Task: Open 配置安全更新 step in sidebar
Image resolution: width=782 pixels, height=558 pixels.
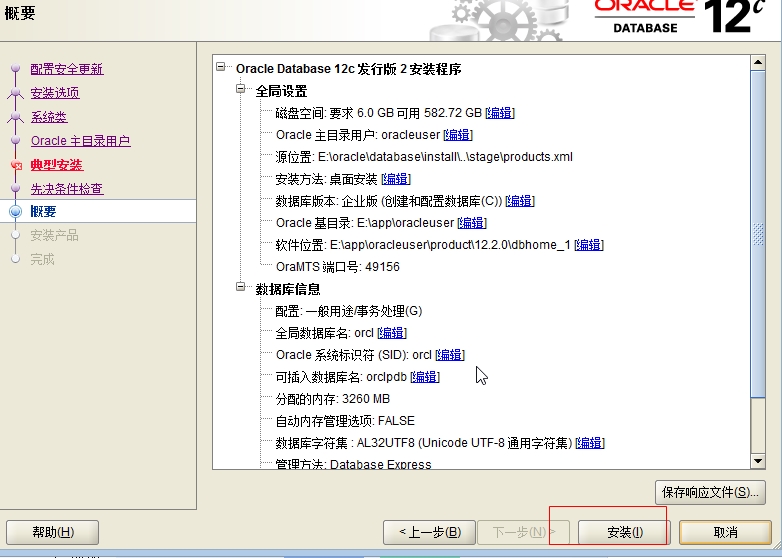Action: coord(67,69)
